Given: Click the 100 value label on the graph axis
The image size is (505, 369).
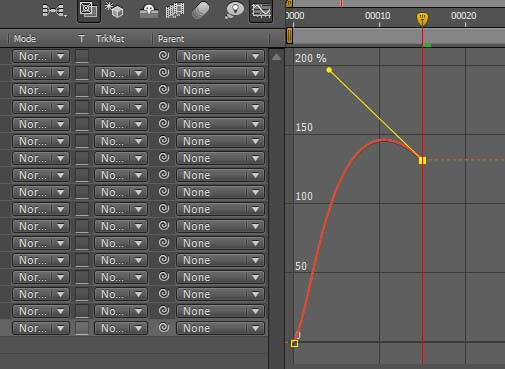Looking at the screenshot, I should (x=304, y=196).
